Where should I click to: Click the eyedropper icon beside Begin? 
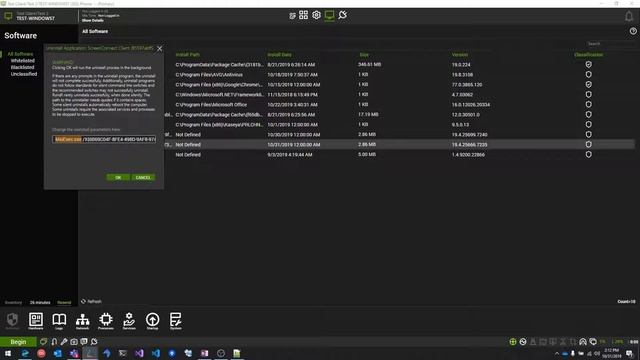coord(64,342)
